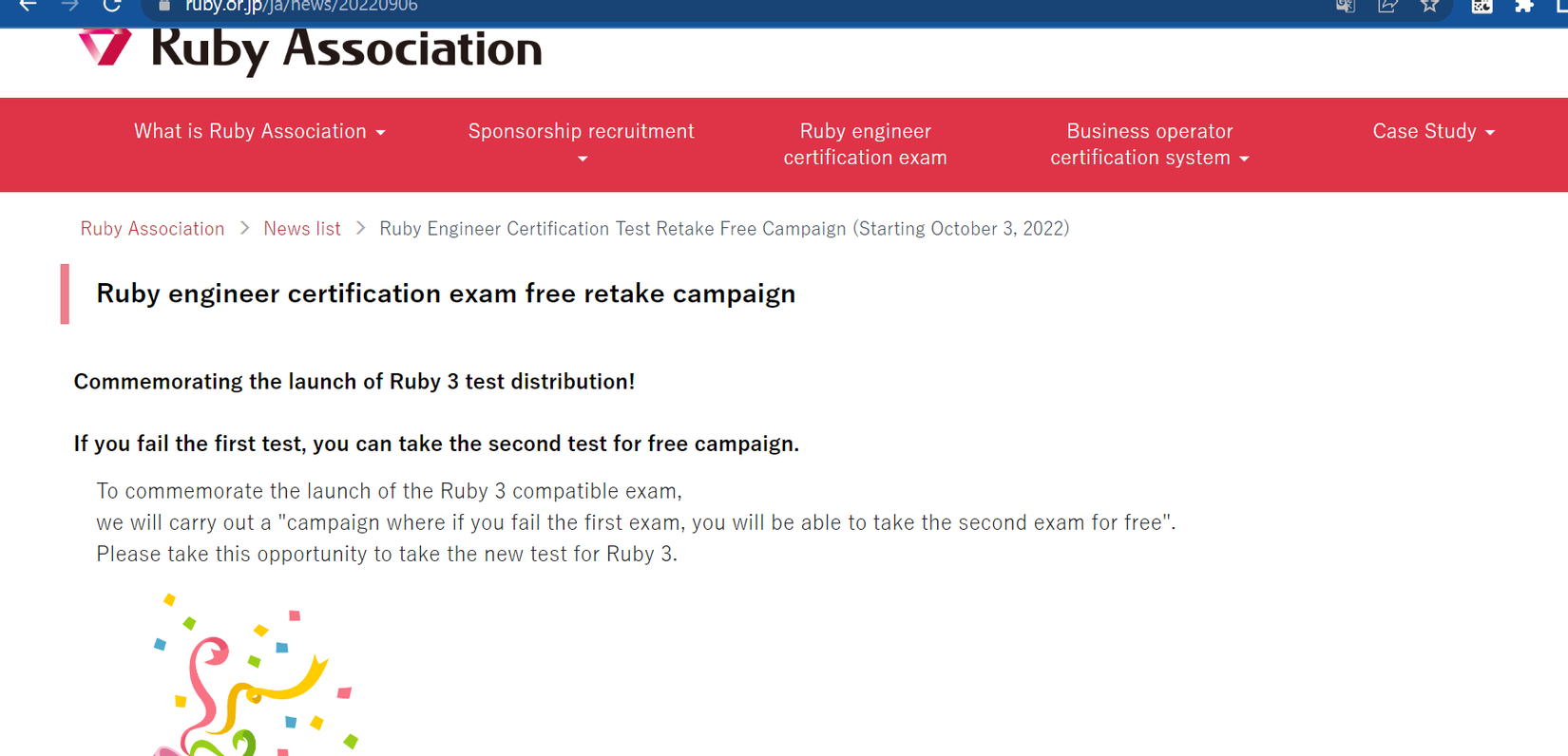Click 'Commemorating the launch of Ruby 3 test distribution!'
The width and height of the screenshot is (1568, 756).
354,382
